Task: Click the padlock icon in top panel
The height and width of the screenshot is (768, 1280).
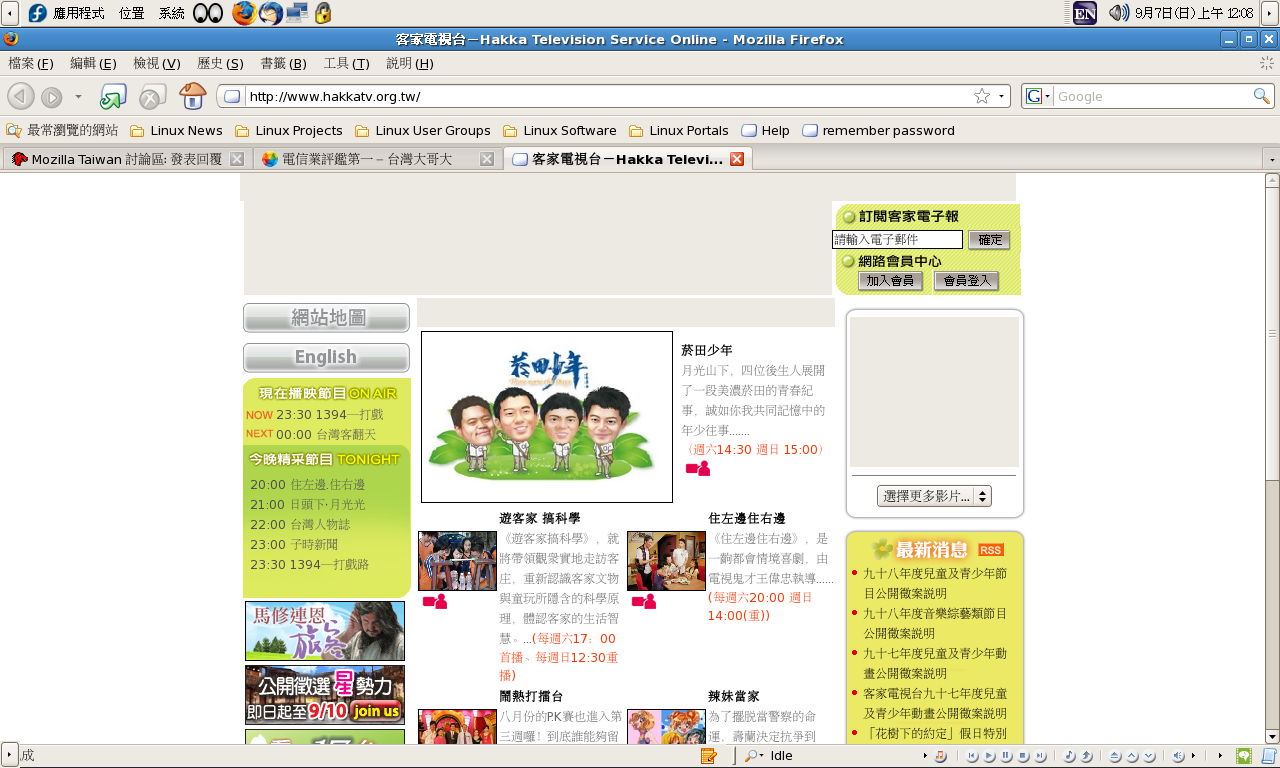Action: pyautogui.click(x=322, y=13)
